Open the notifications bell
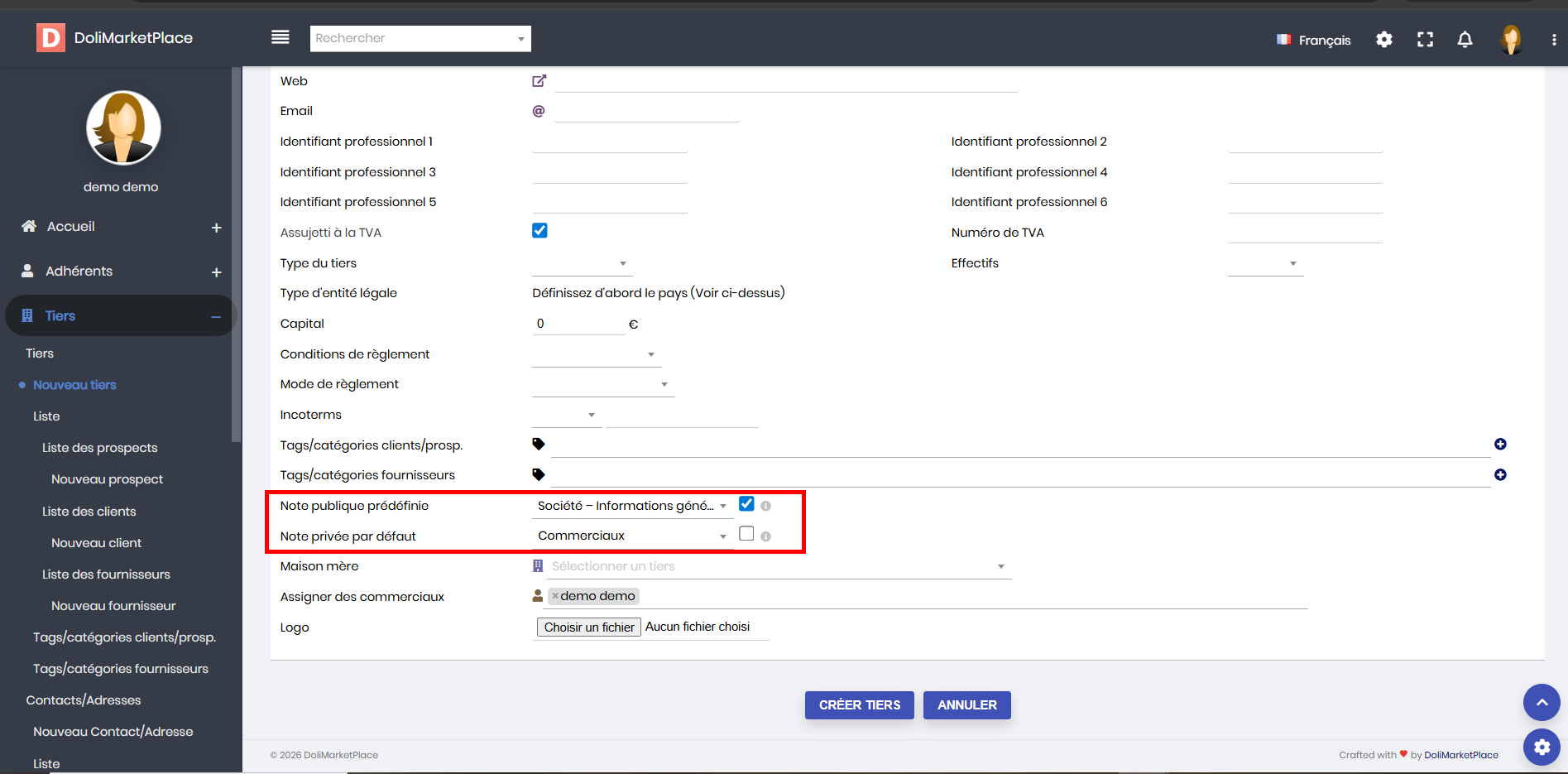Screen dimensions: 1568x774 coord(1465,40)
